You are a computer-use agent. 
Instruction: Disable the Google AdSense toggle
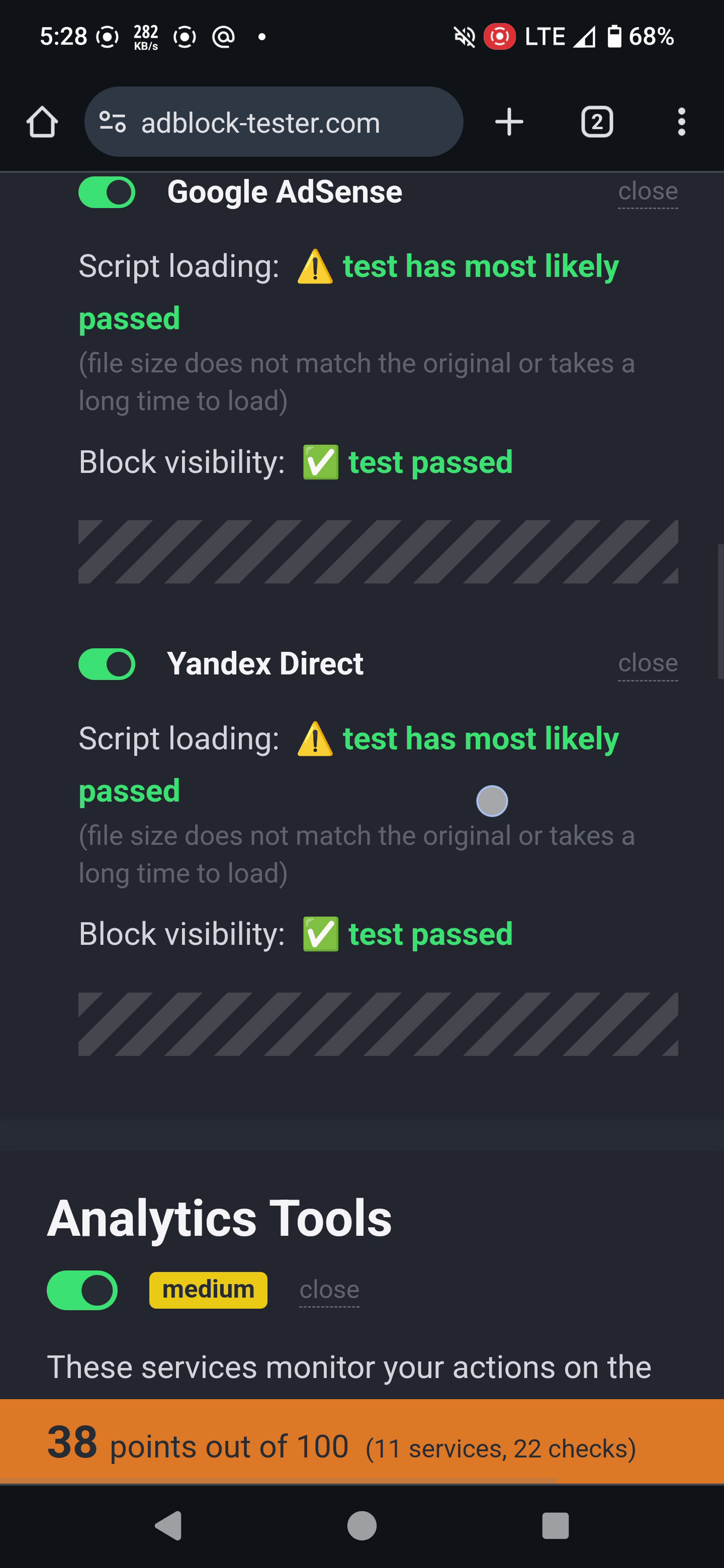[x=107, y=193]
